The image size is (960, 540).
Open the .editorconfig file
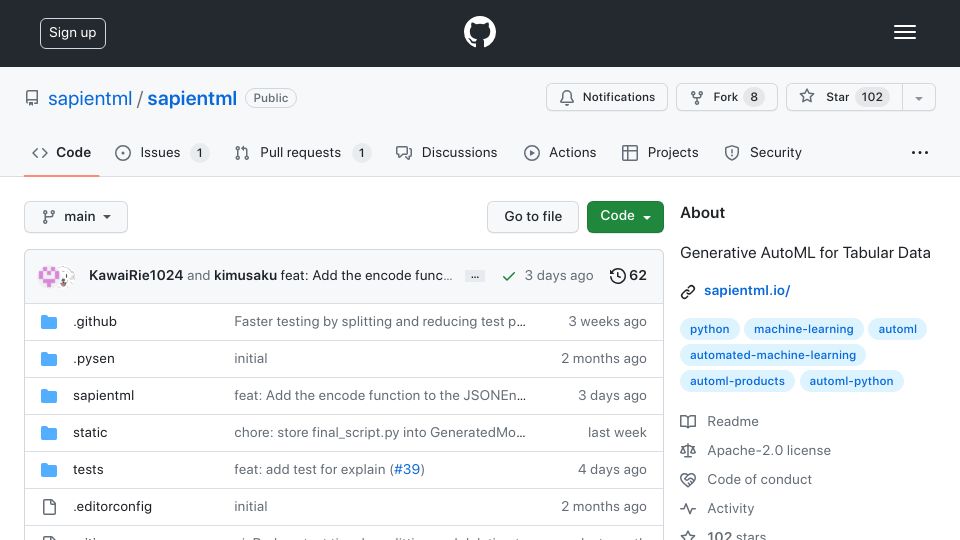(112, 506)
